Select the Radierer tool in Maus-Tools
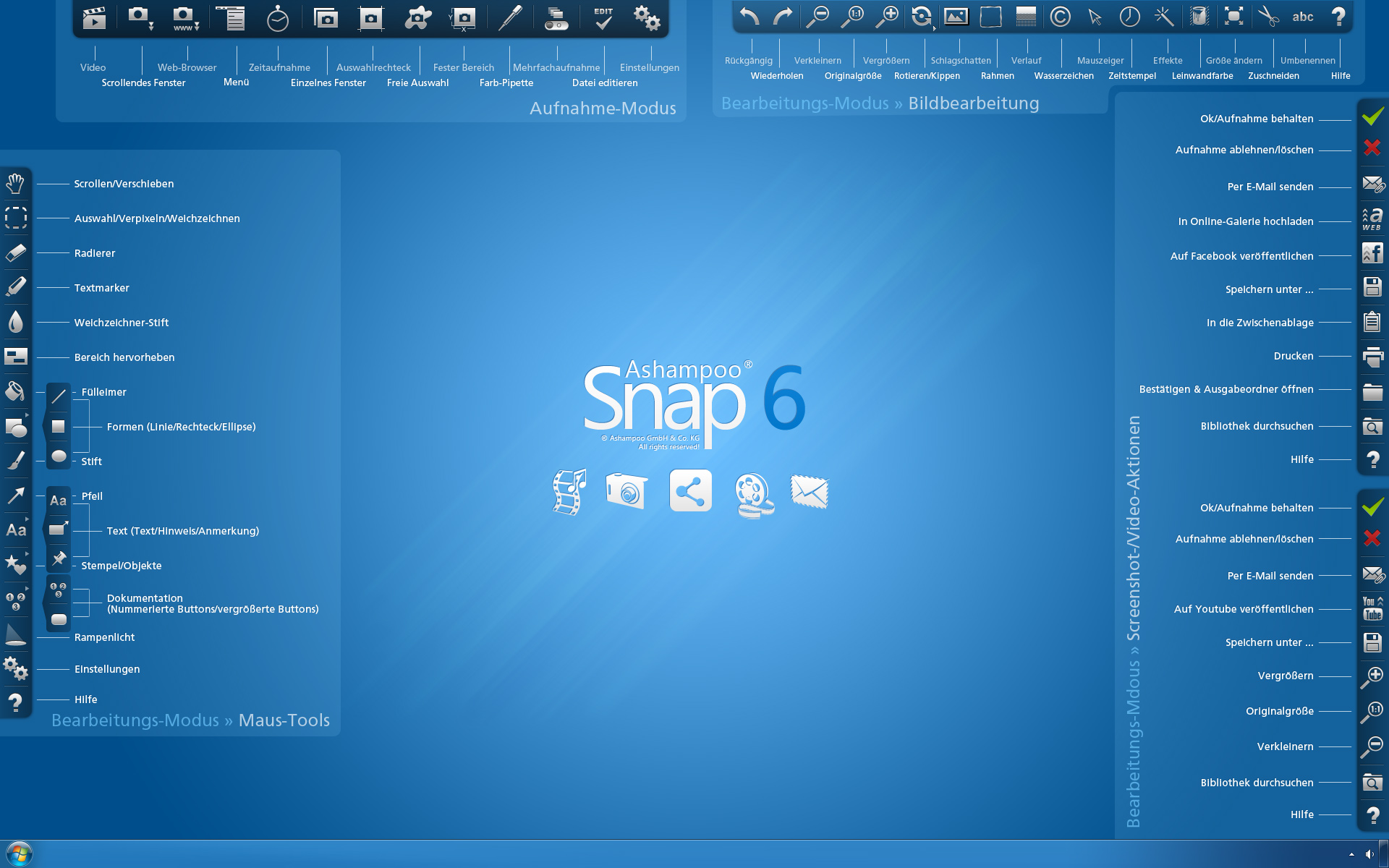The height and width of the screenshot is (868, 1389). coord(16,252)
